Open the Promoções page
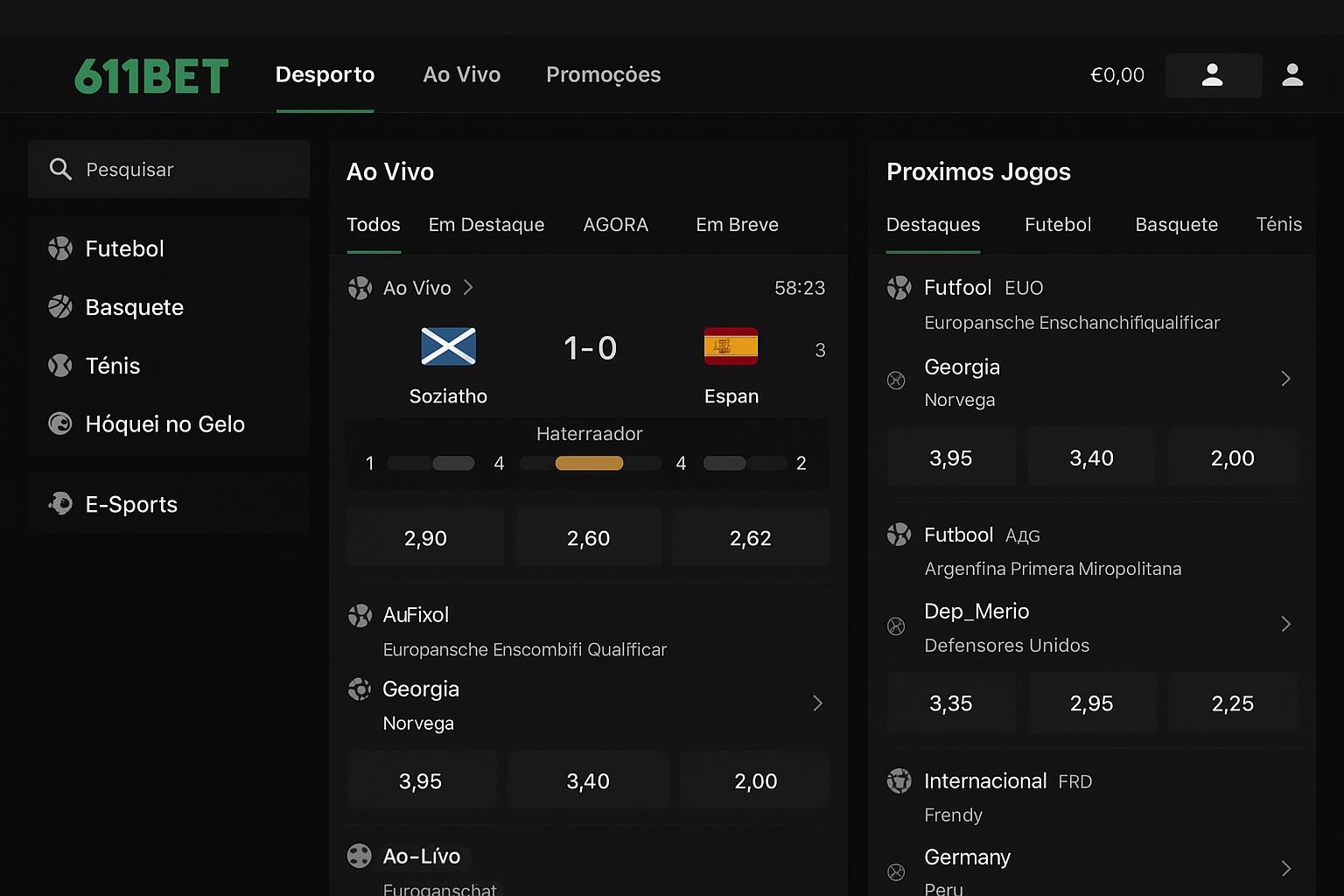 pyautogui.click(x=603, y=75)
